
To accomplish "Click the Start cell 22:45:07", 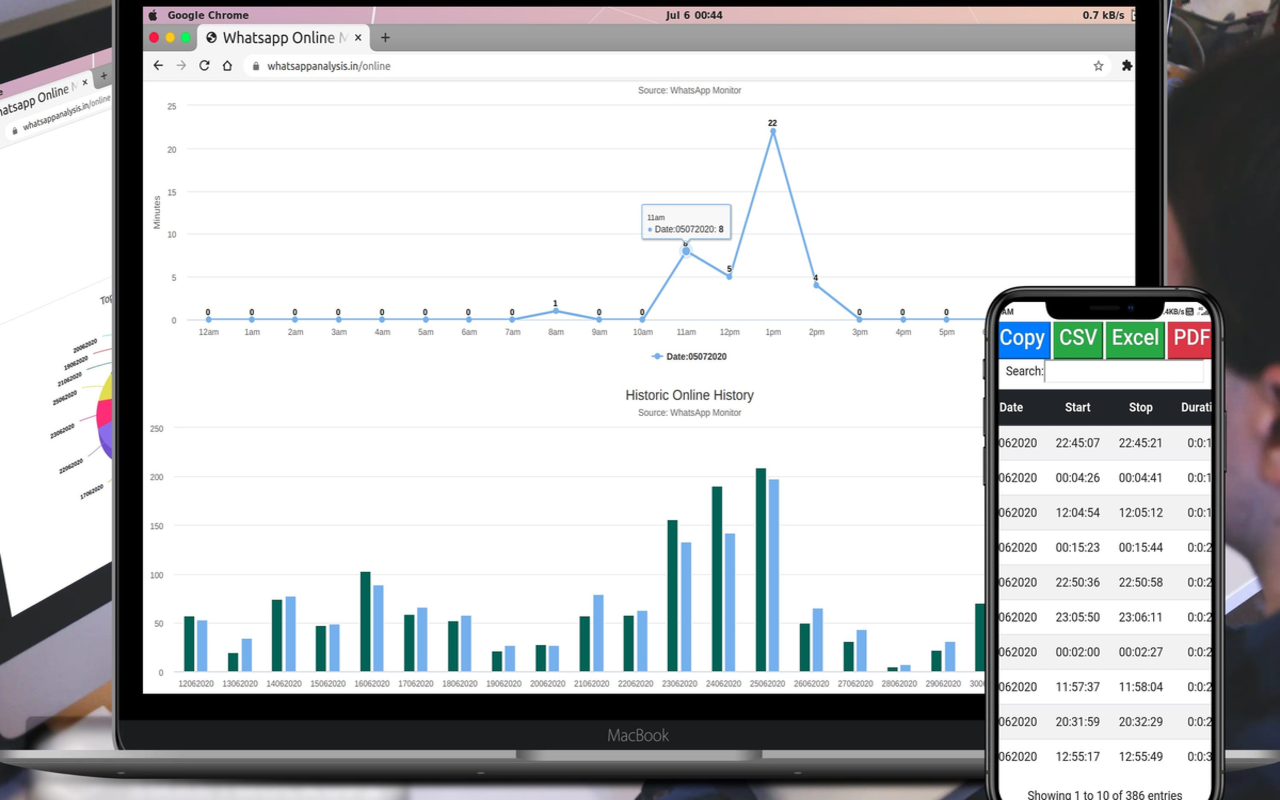I will click(1078, 443).
